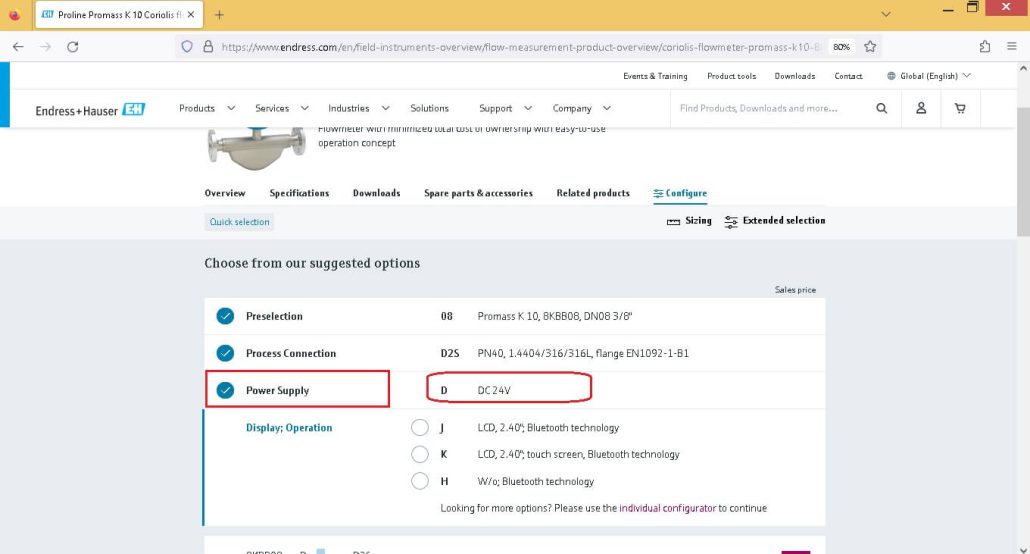
Task: Expand the Support menu chevron
Action: tap(528, 108)
